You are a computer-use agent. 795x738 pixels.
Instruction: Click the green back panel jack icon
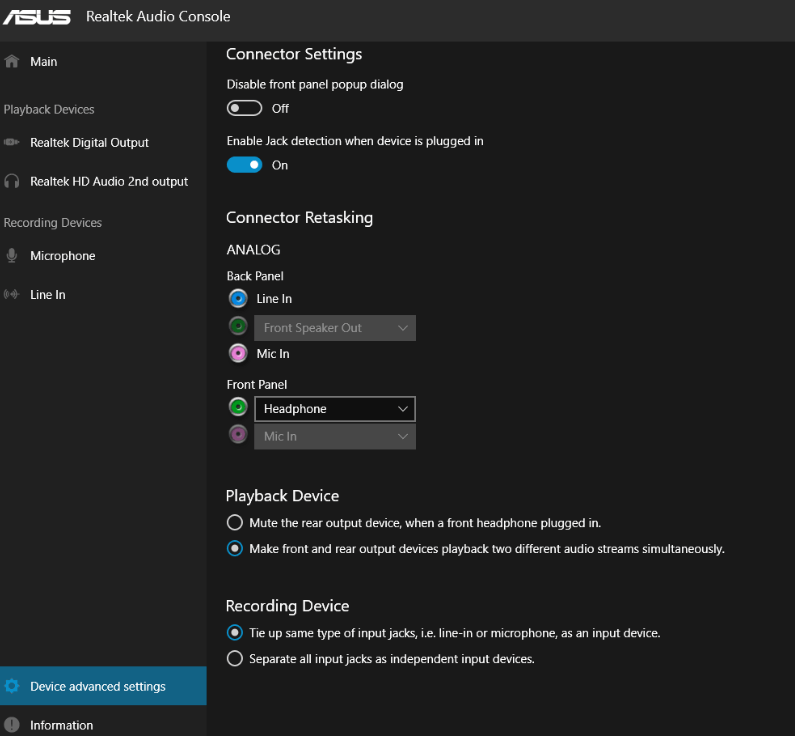[x=238, y=326]
